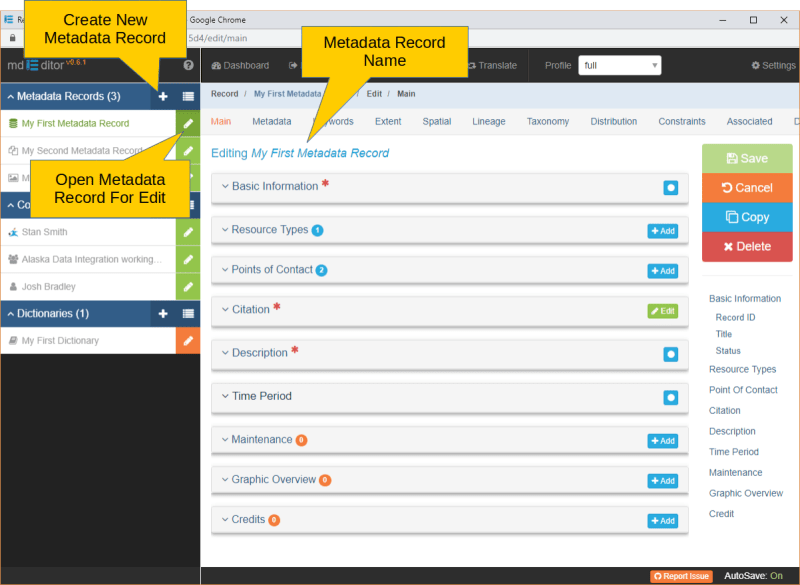Edit My First Dictionary with orange pencil icon
The width and height of the screenshot is (800, 585).
point(187,340)
